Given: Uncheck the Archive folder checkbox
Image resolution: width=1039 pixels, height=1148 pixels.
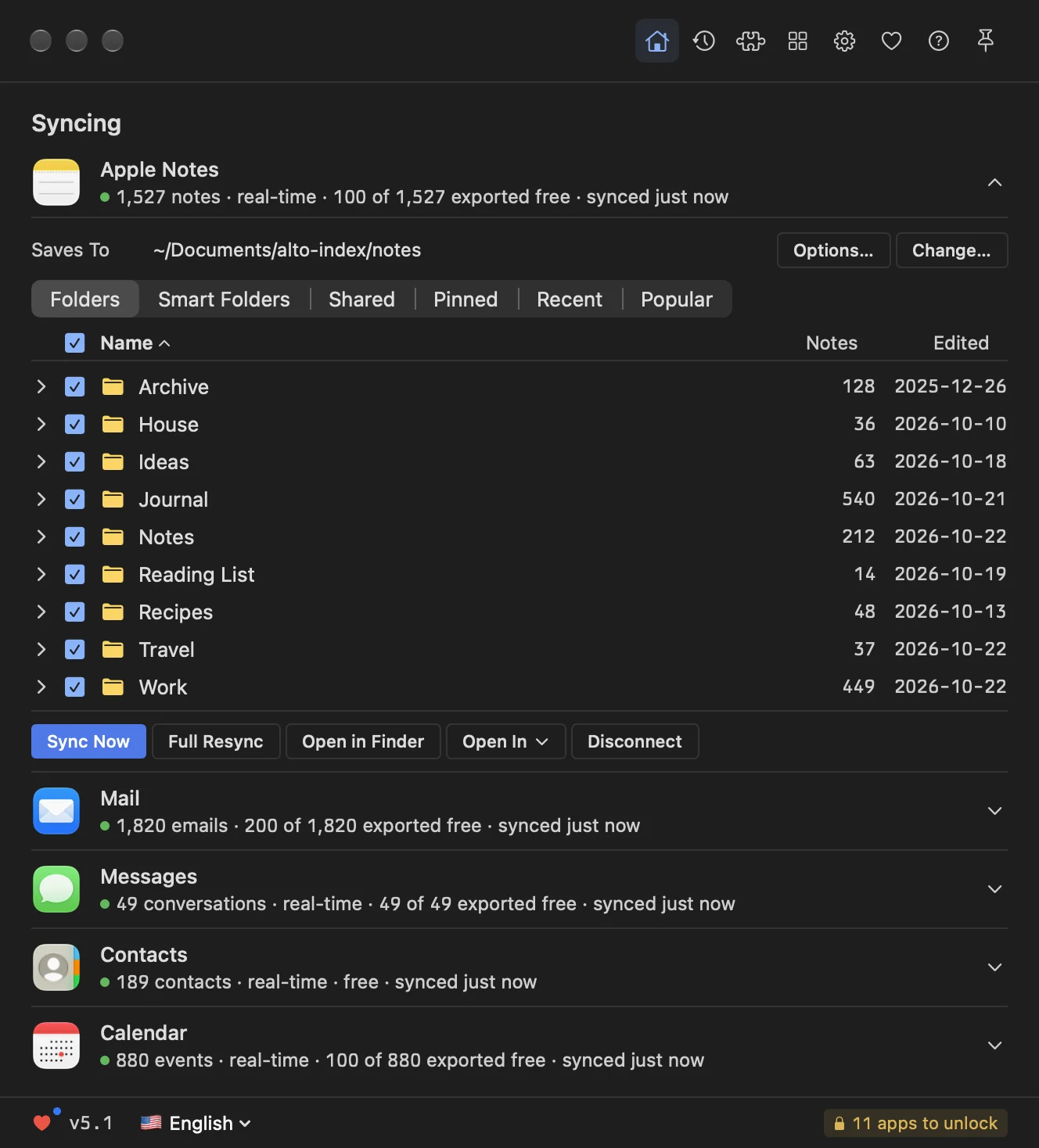Looking at the screenshot, I should click(74, 386).
